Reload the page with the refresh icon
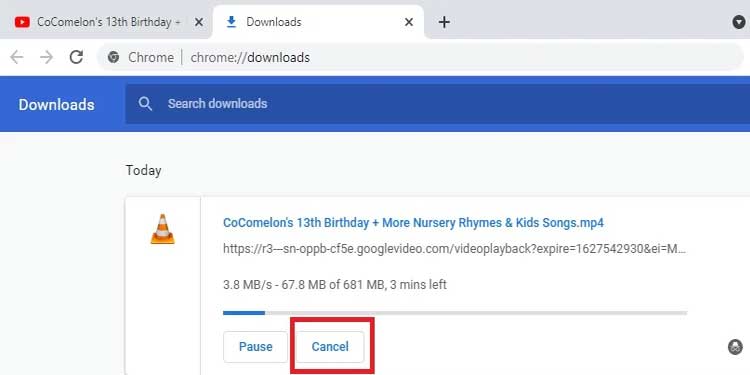The height and width of the screenshot is (375, 750). [x=76, y=57]
